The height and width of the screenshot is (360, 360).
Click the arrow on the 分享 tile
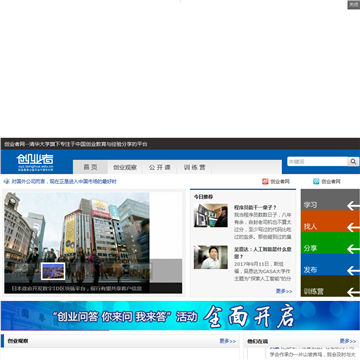[353, 249]
